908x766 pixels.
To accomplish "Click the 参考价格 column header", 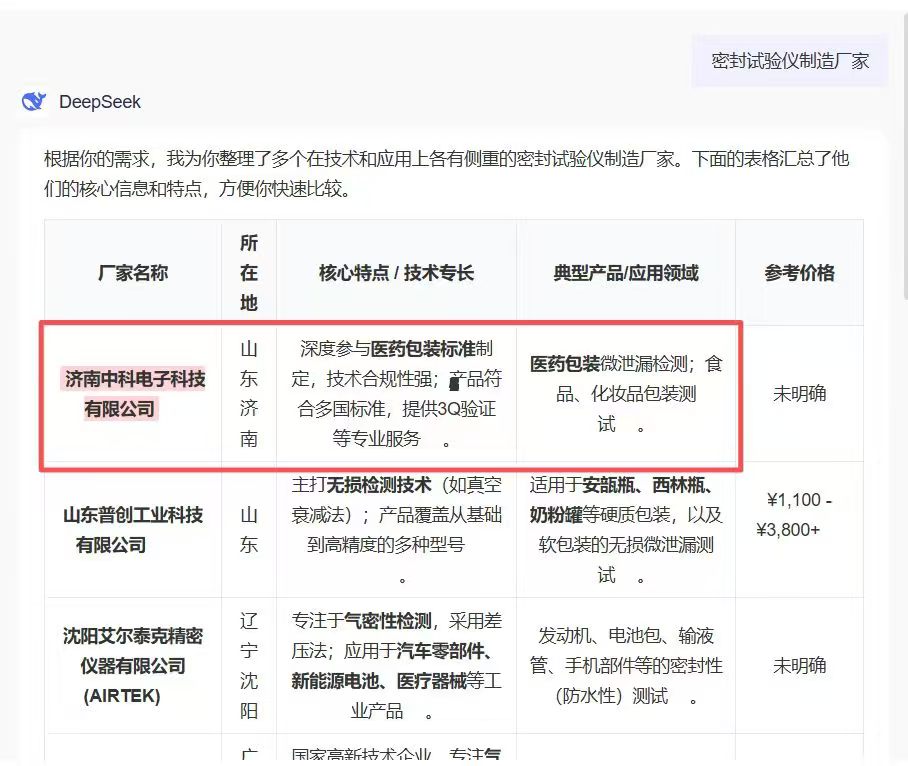I will tap(799, 272).
